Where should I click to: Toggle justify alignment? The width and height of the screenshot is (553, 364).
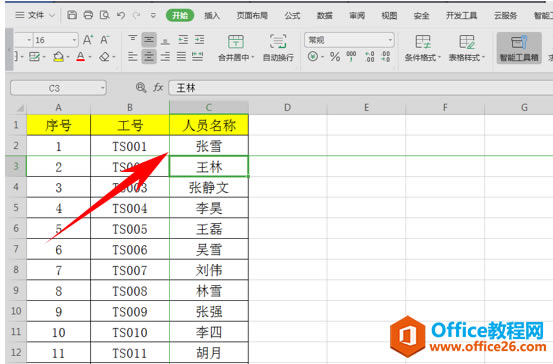click(x=181, y=56)
